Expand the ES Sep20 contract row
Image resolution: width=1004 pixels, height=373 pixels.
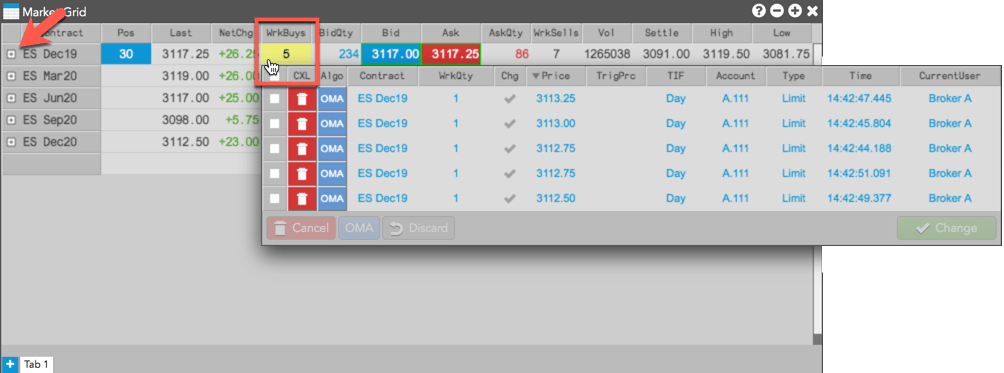[x=11, y=120]
